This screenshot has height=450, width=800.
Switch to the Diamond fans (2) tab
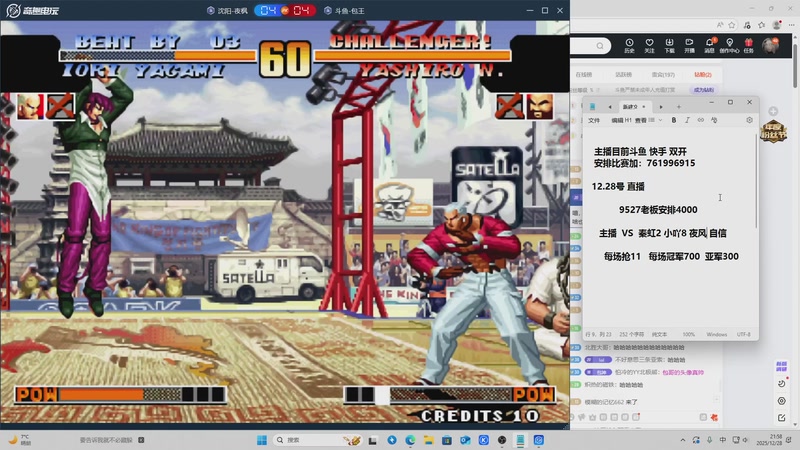pos(703,74)
